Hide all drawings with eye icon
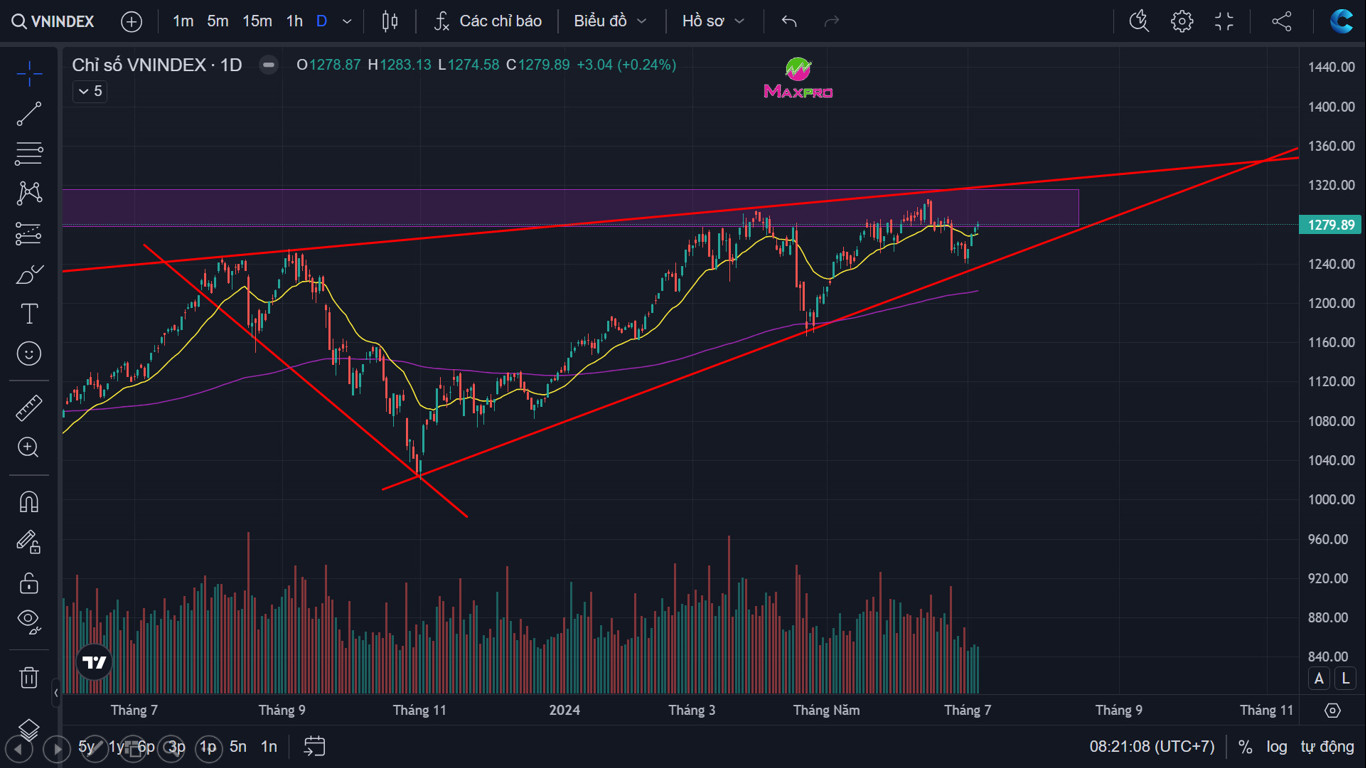Screen dimensions: 1366x768 (x=29, y=621)
